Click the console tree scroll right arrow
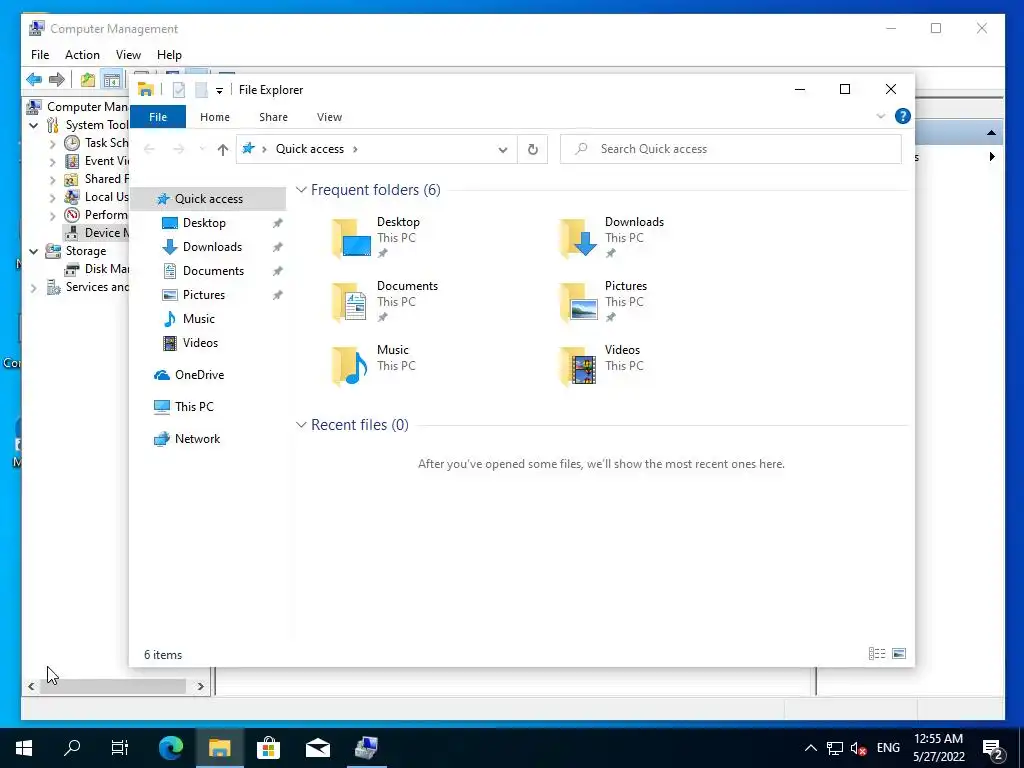Screen dimensions: 1024x768 (200, 686)
